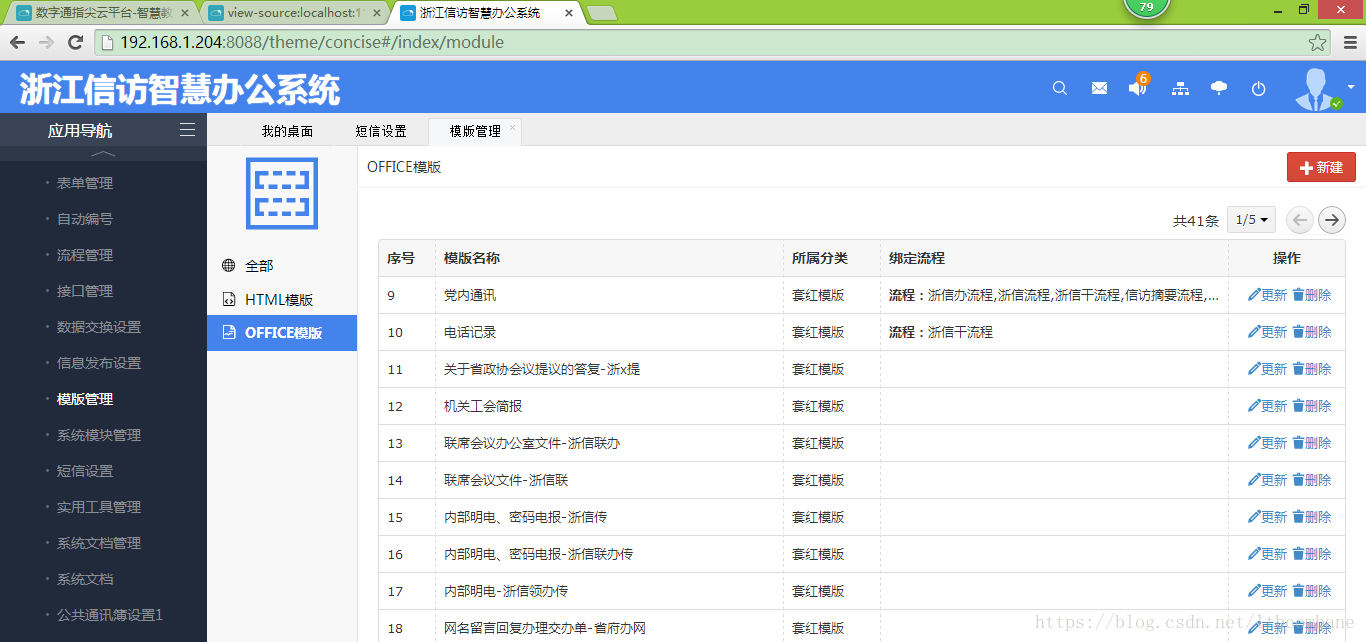This screenshot has height=642, width=1366.
Task: Switch to 模版管理 tab
Action: coord(475,131)
